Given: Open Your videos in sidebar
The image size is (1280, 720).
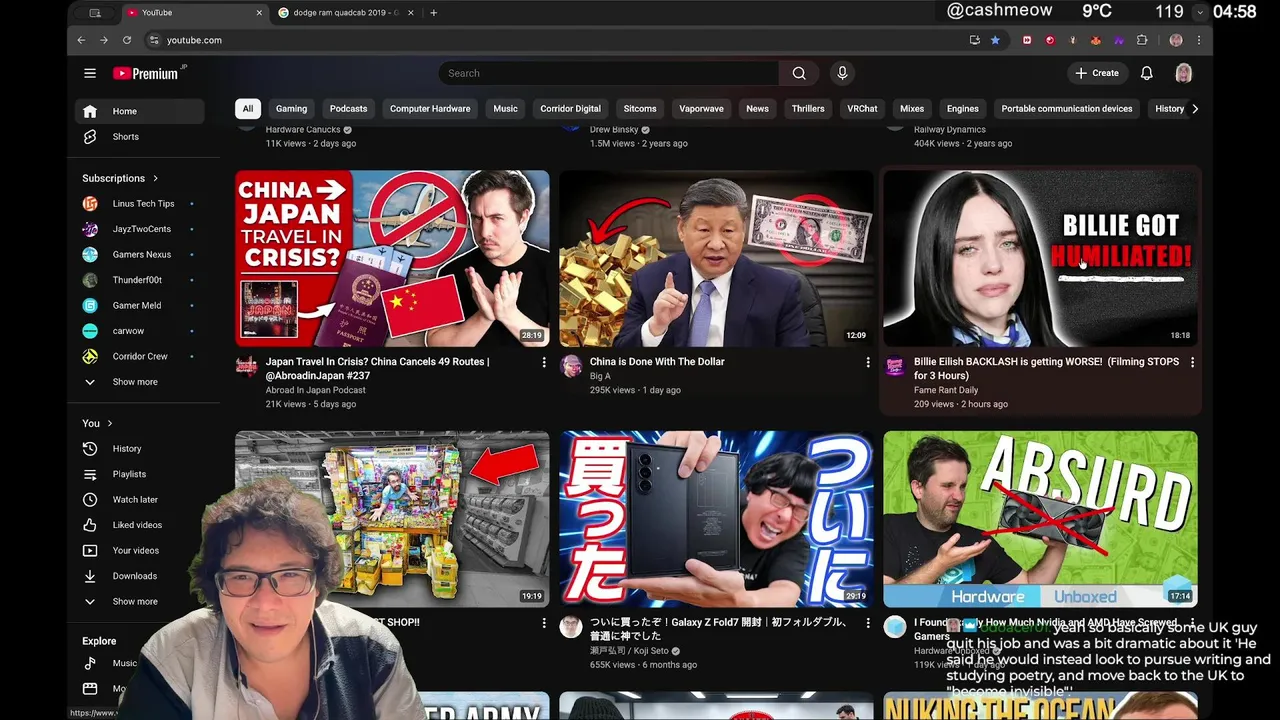Looking at the screenshot, I should coord(139,551).
